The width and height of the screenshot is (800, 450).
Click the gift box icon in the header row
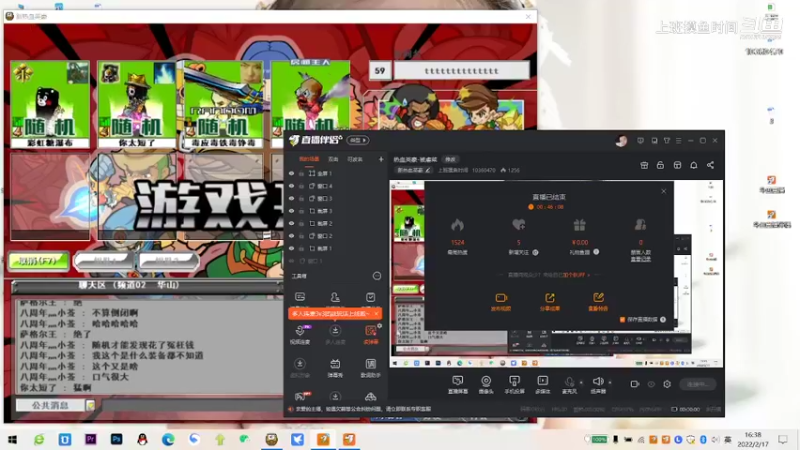pyautogui.click(x=644, y=165)
